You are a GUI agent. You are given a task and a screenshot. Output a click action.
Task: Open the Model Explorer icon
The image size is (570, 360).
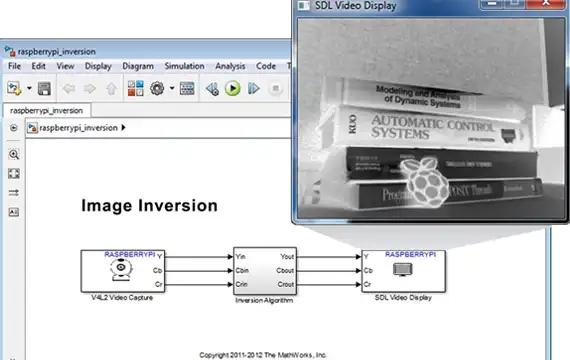coord(187,88)
